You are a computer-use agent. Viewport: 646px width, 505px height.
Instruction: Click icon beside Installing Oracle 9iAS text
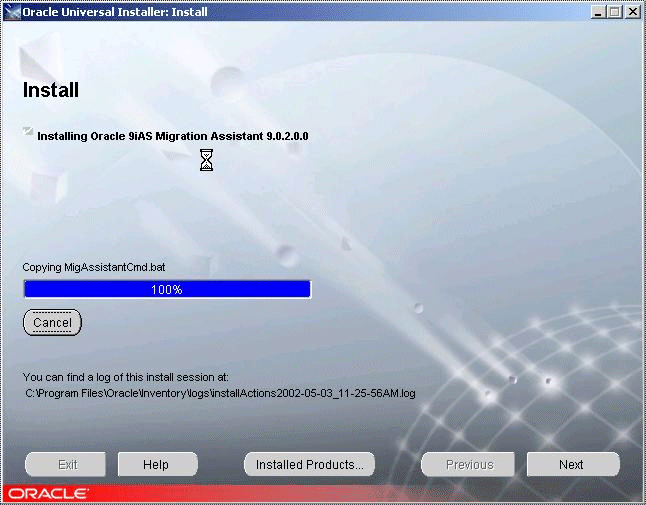[28, 132]
